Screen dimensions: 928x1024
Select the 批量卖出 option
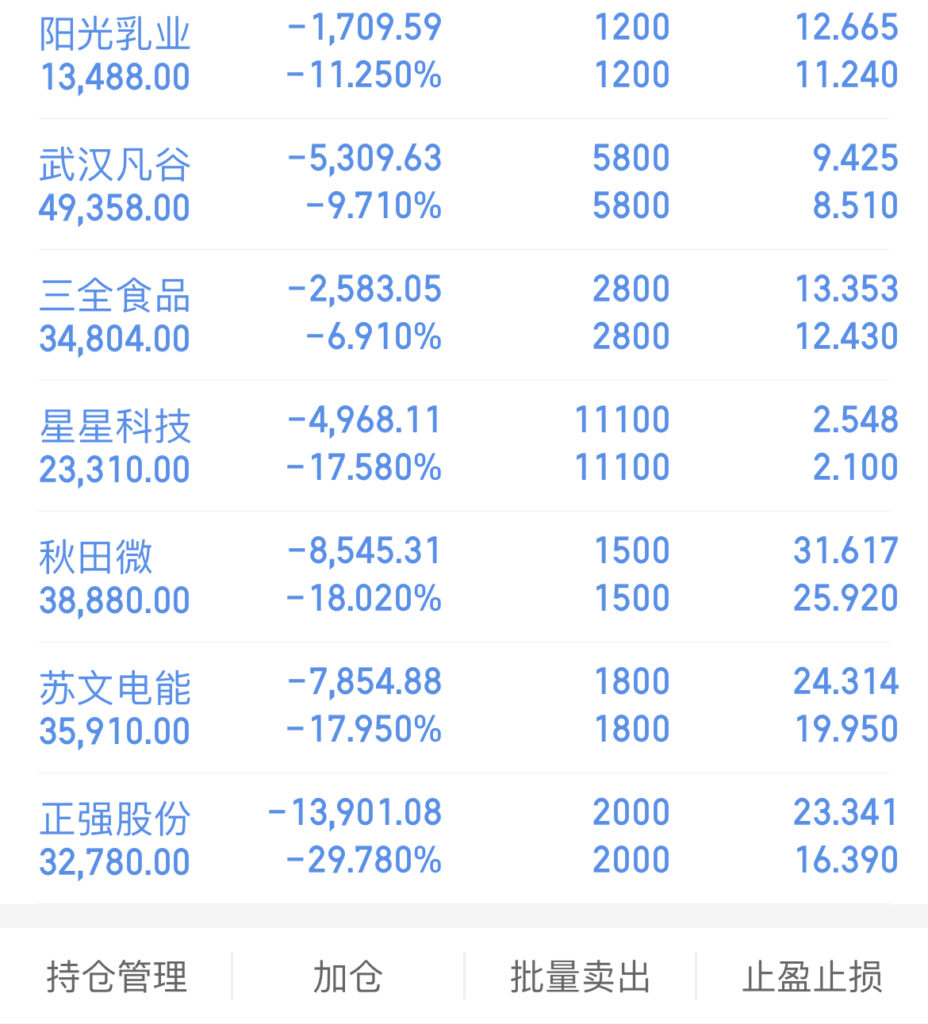pos(580,976)
